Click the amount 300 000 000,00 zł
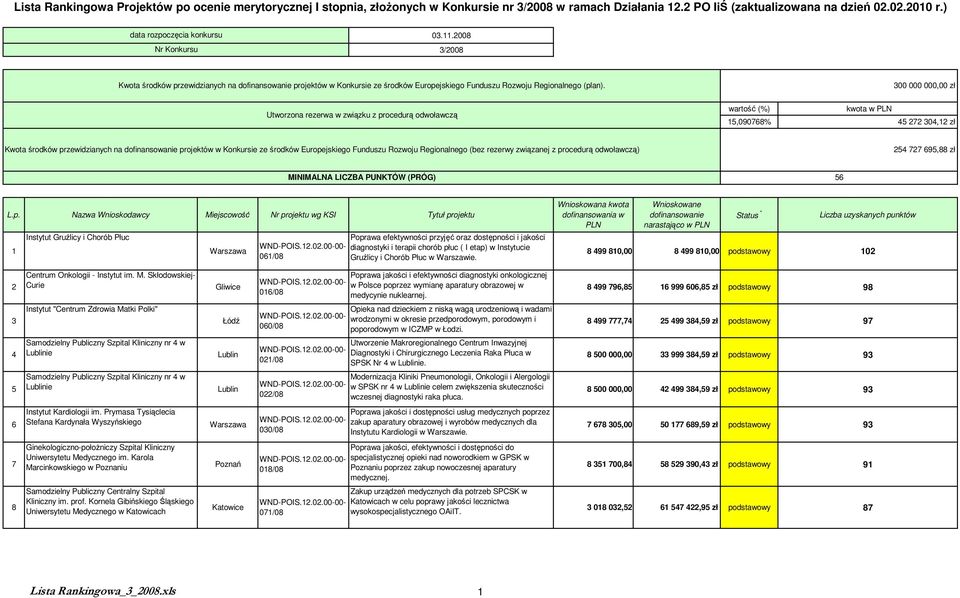 [924, 86]
